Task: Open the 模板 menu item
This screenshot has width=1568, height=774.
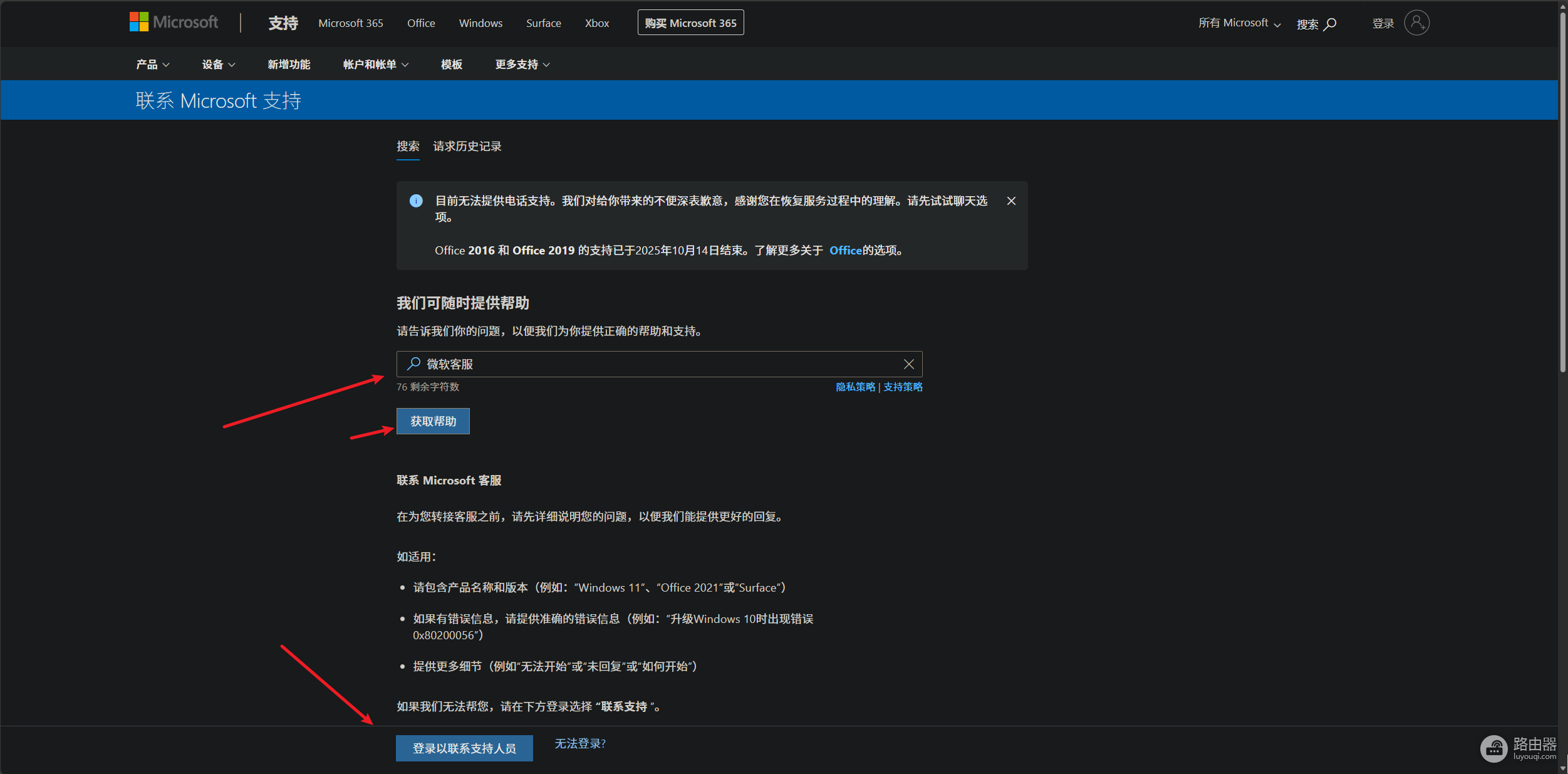Action: (x=451, y=65)
